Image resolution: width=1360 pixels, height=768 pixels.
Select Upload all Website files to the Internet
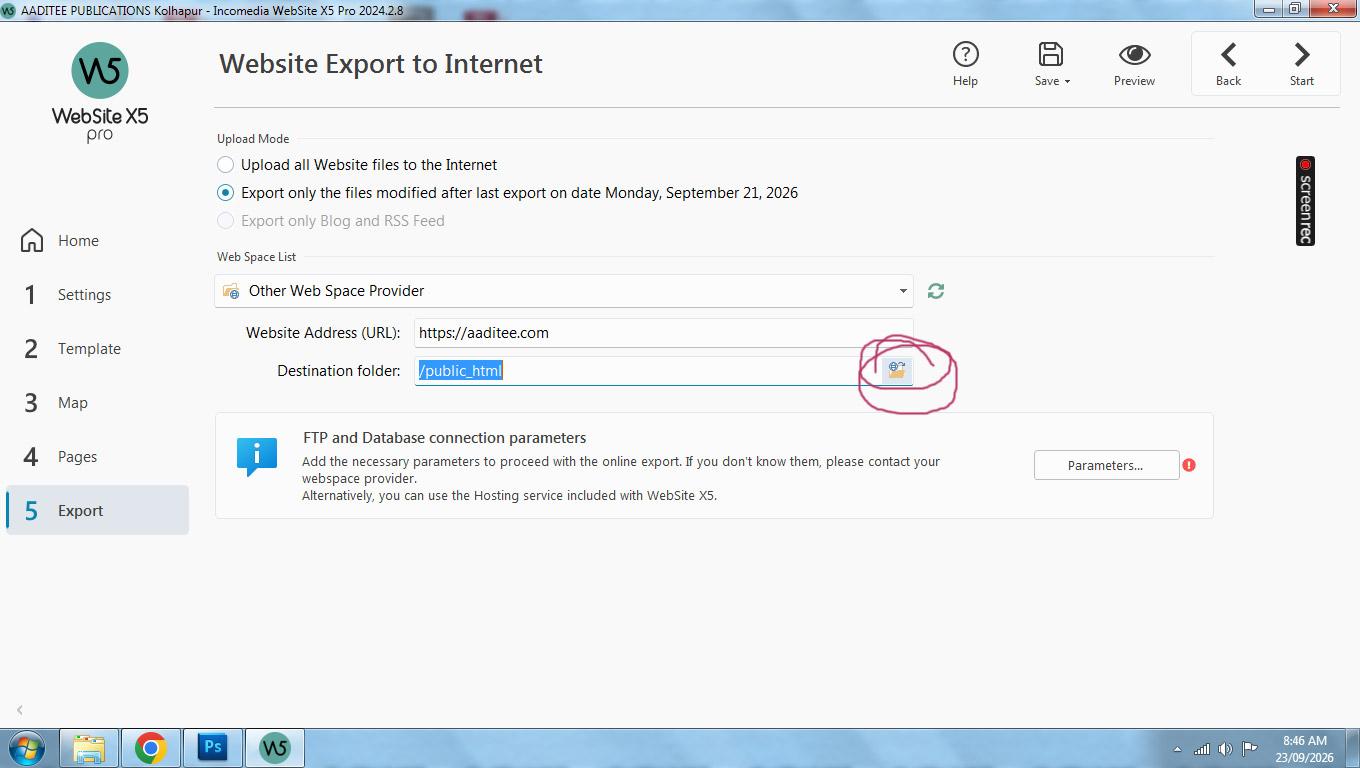click(226, 165)
